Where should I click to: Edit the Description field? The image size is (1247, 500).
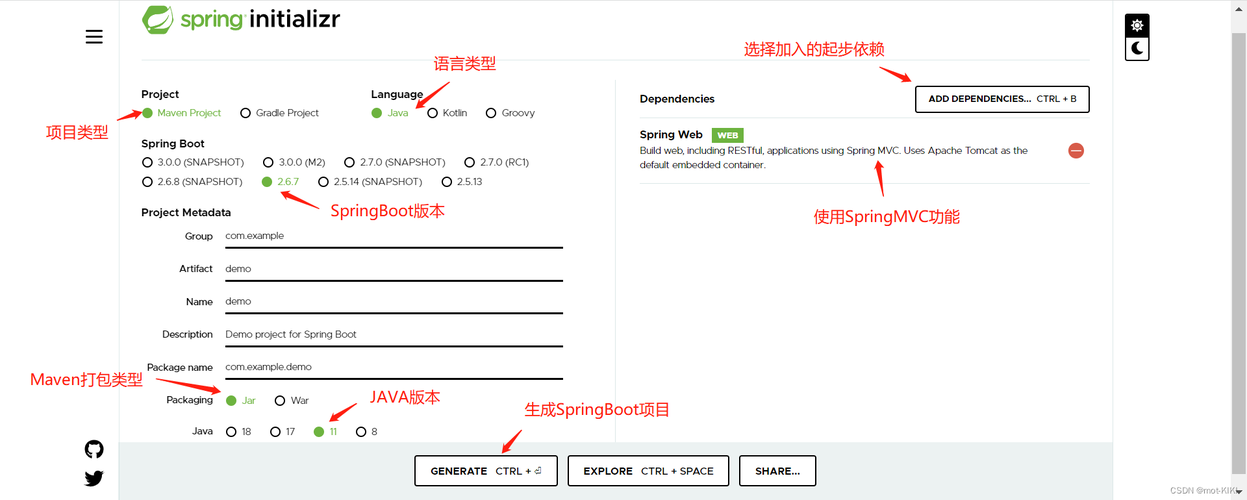[x=392, y=335]
